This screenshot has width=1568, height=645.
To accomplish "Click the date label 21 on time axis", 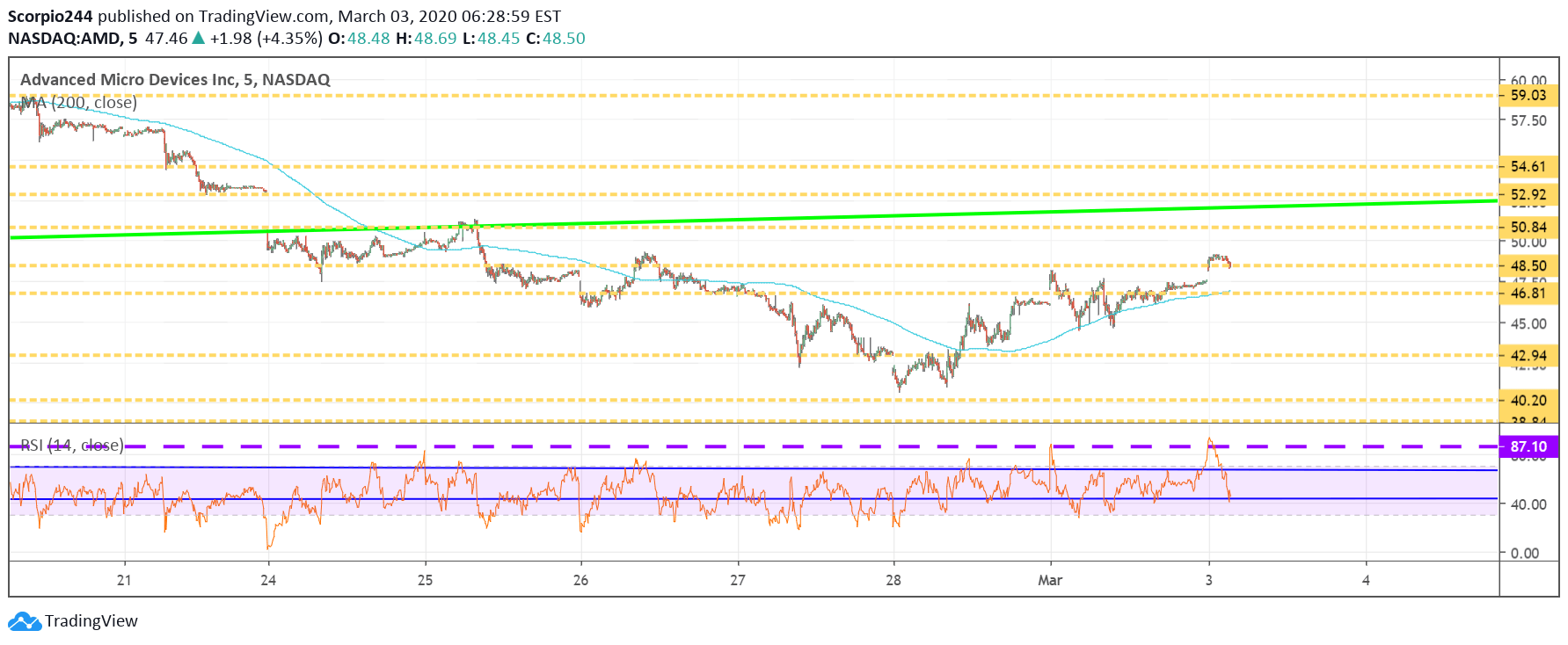I will 124,580.
